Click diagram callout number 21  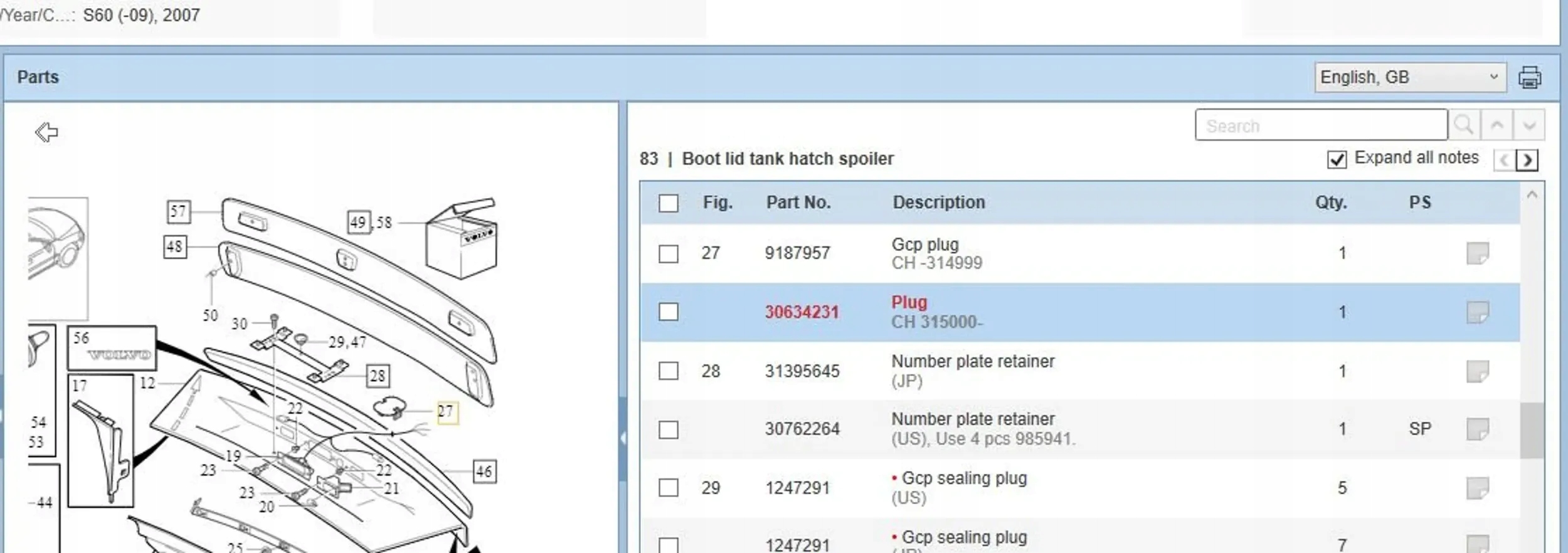(x=391, y=488)
